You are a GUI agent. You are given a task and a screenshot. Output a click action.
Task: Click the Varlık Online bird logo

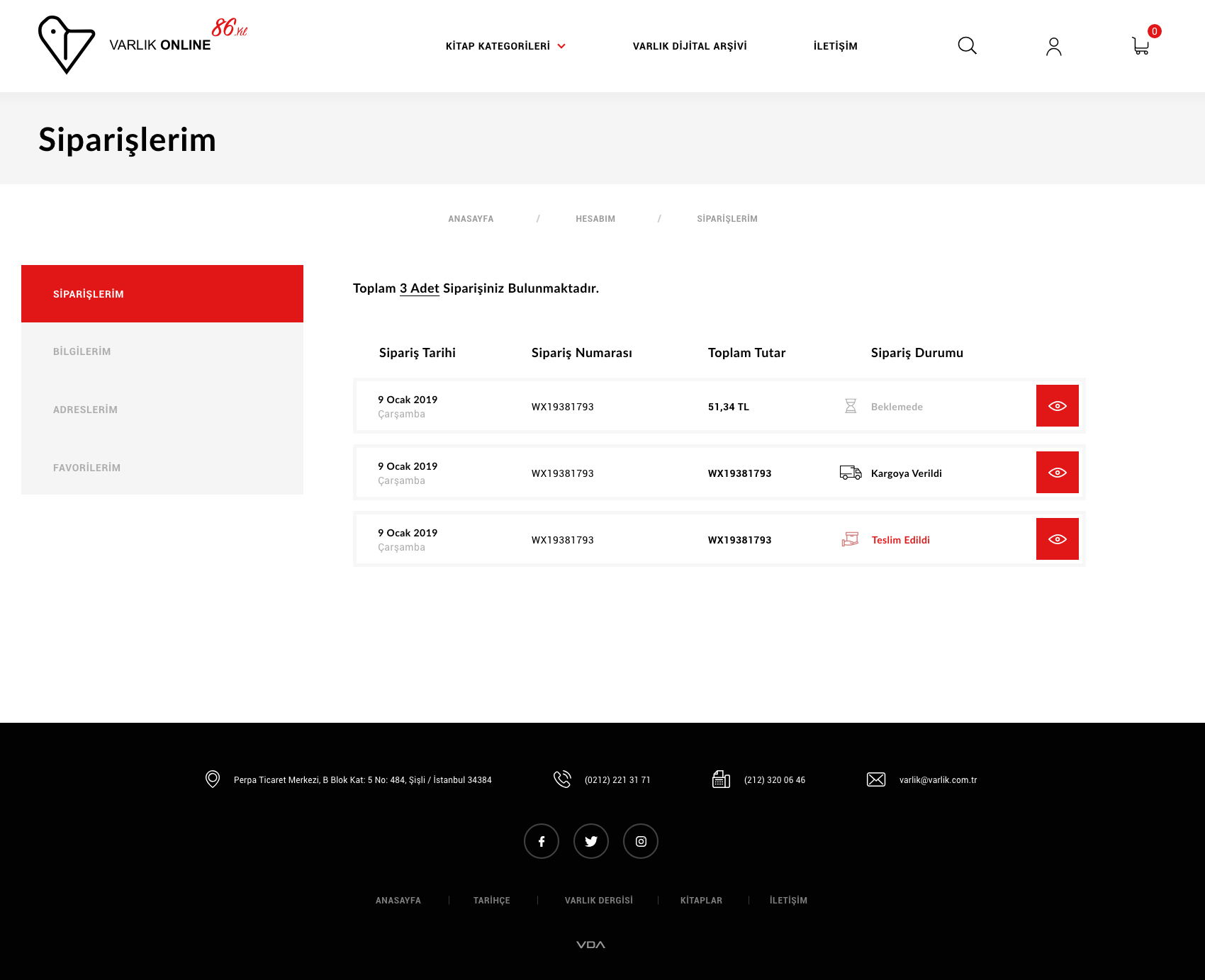(67, 45)
